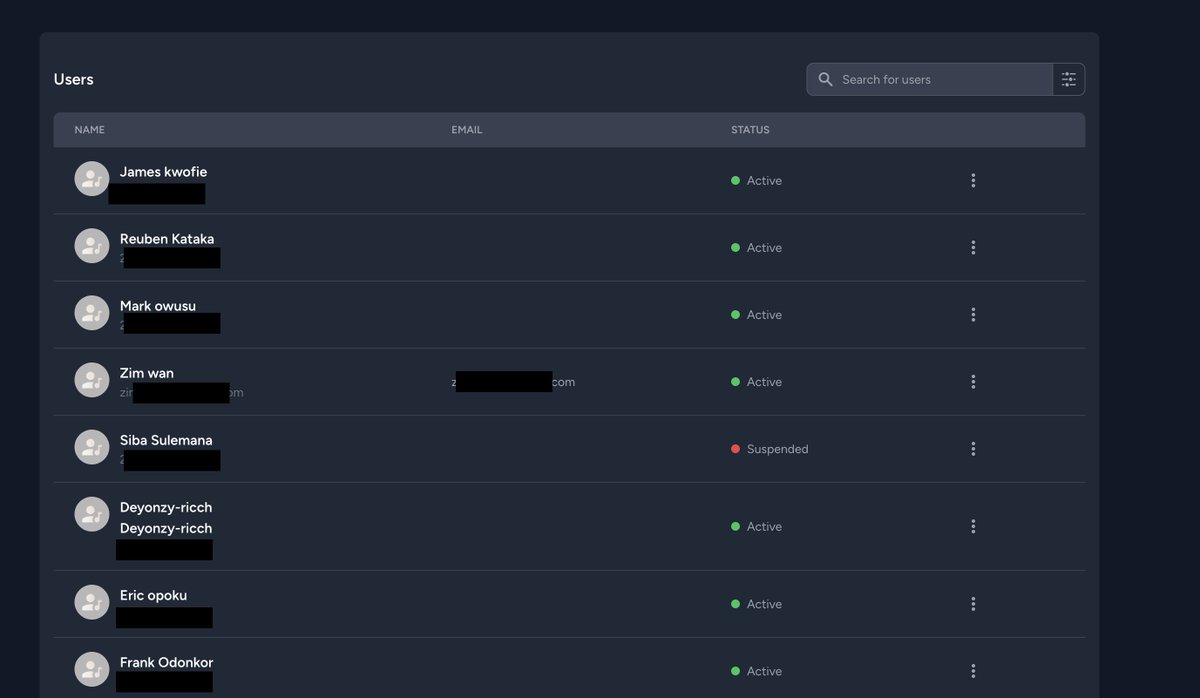Click Reuben Kataka's avatar

(x=91, y=244)
